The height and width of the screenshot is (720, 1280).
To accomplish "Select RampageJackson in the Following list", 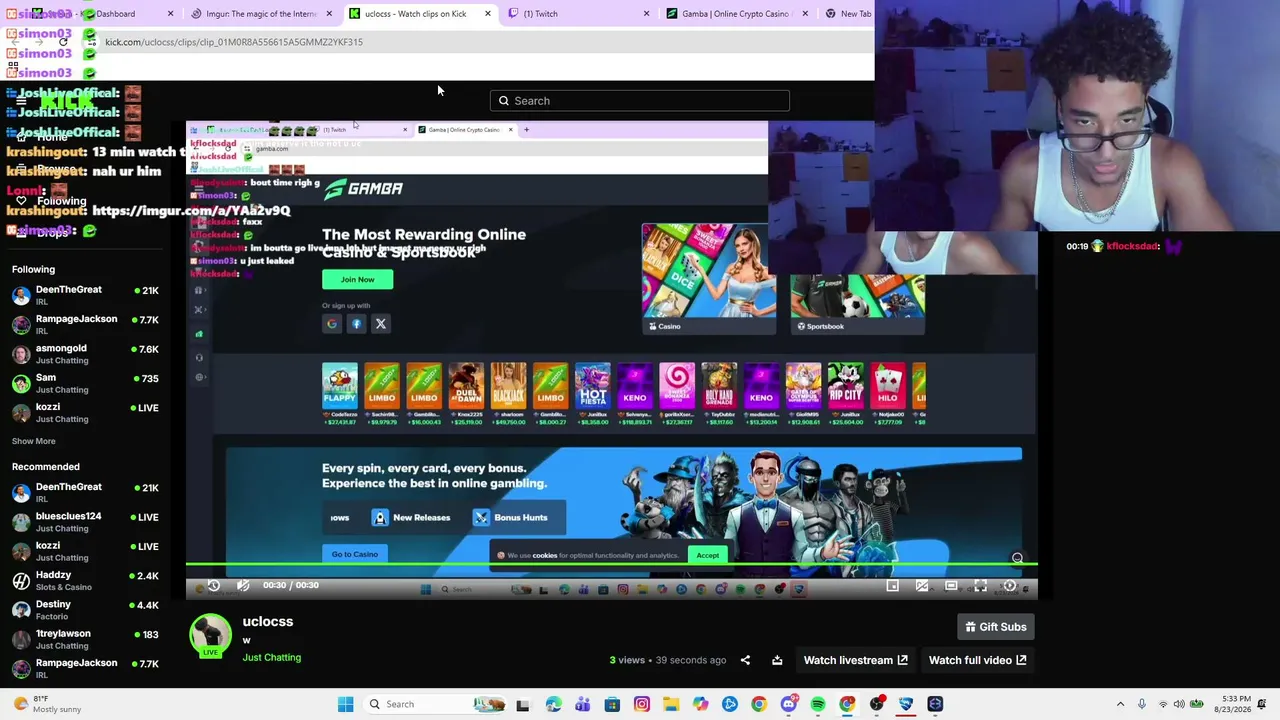I will pos(86,325).
